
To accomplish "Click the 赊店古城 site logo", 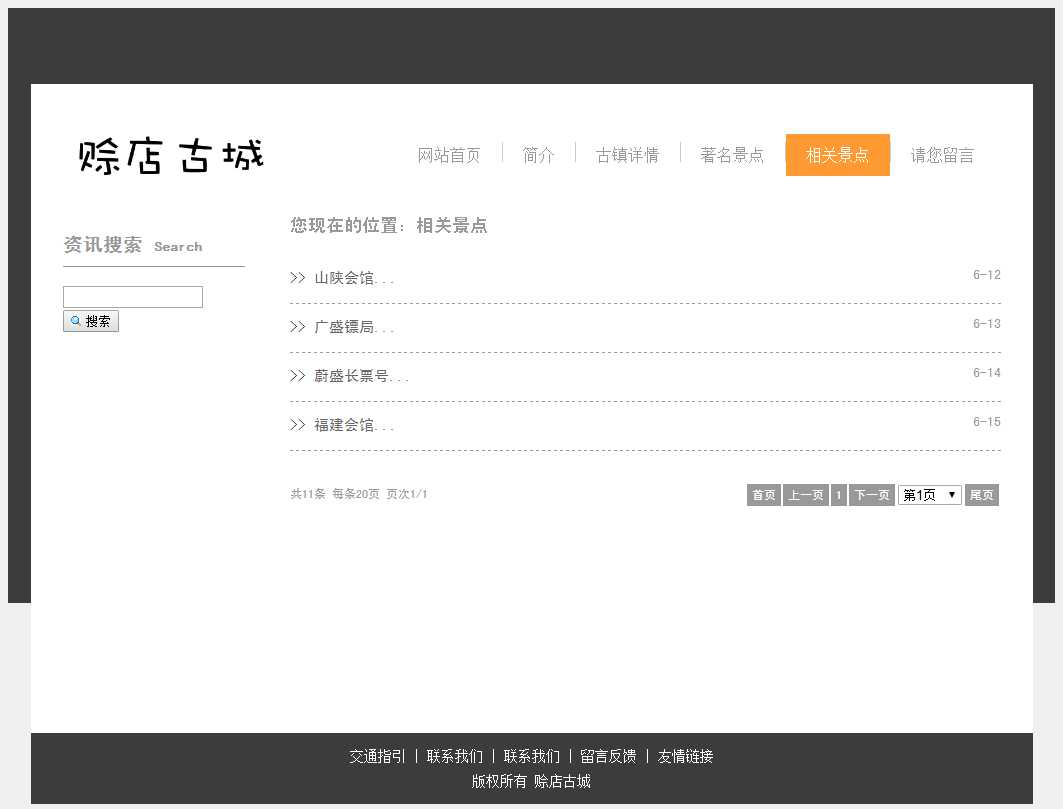I will tap(171, 156).
